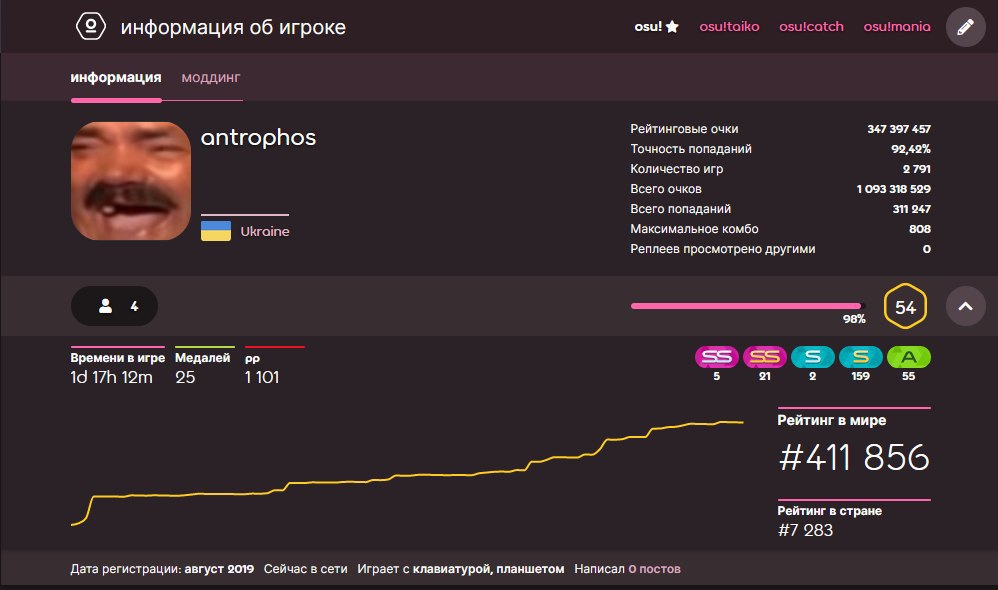Click the username antrophos

258,137
